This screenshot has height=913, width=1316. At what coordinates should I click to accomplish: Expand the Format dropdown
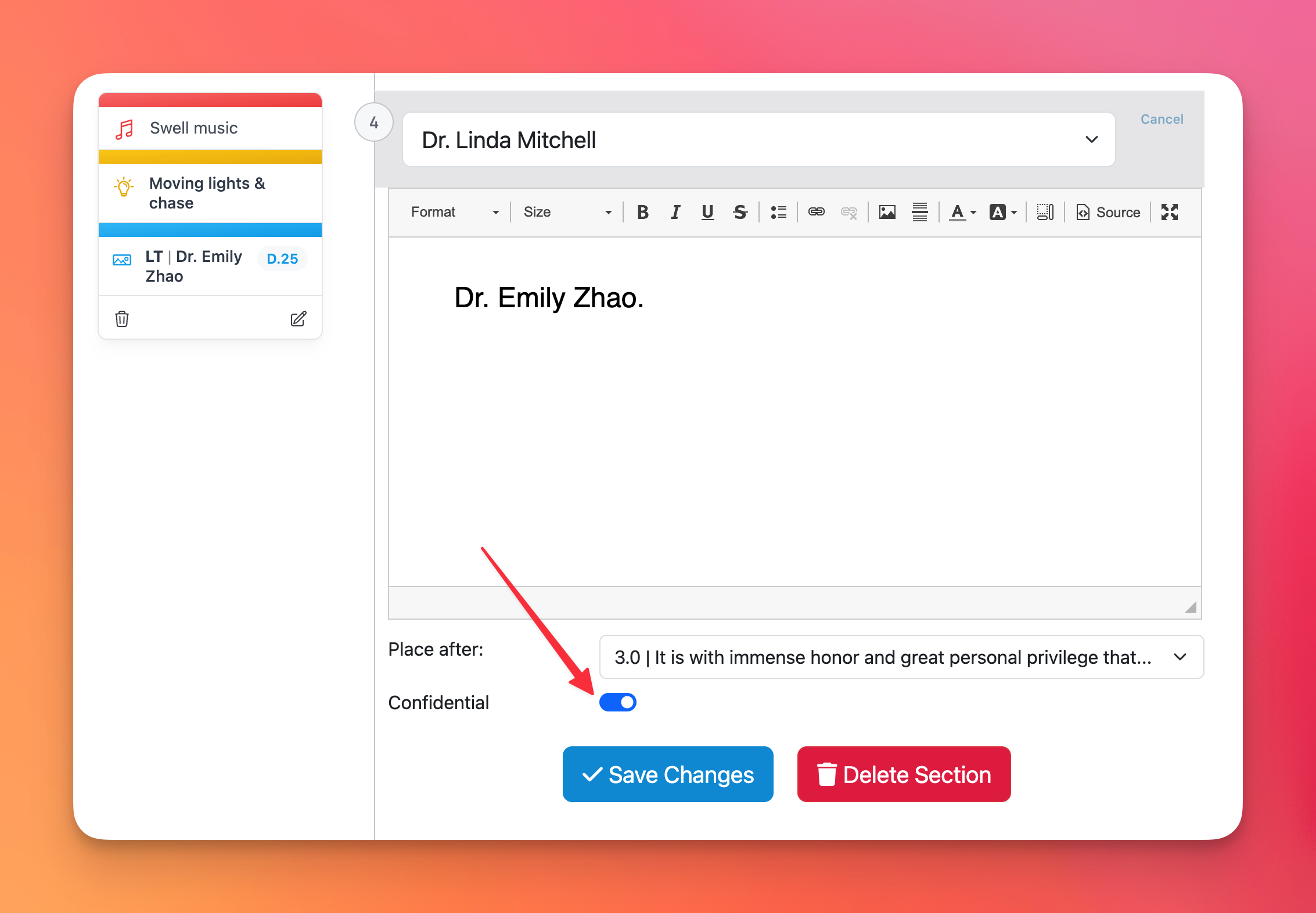pyautogui.click(x=454, y=212)
